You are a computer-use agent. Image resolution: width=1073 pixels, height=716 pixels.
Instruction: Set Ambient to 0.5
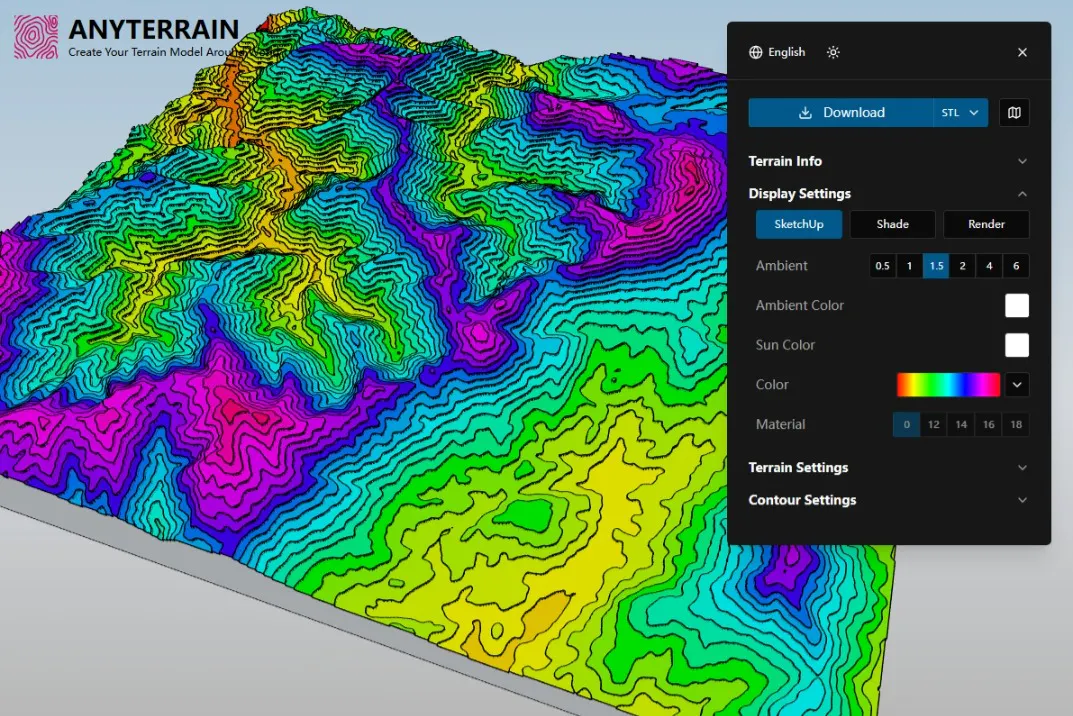883,266
